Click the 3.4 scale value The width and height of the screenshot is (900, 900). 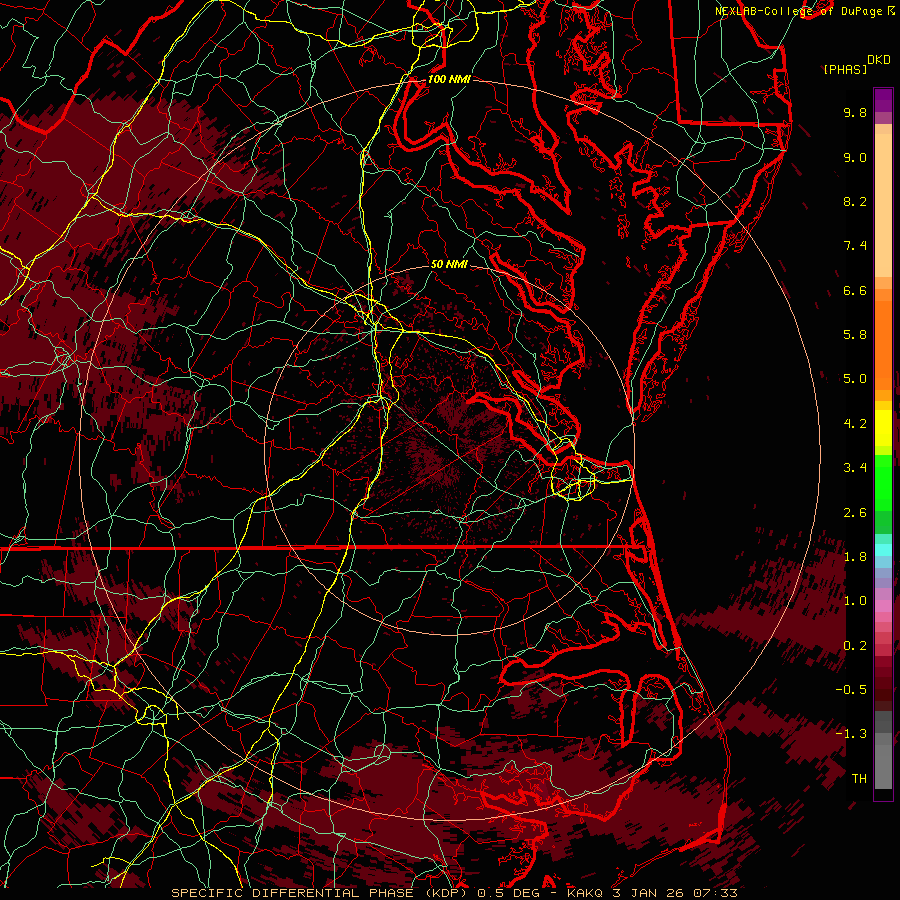855,468
